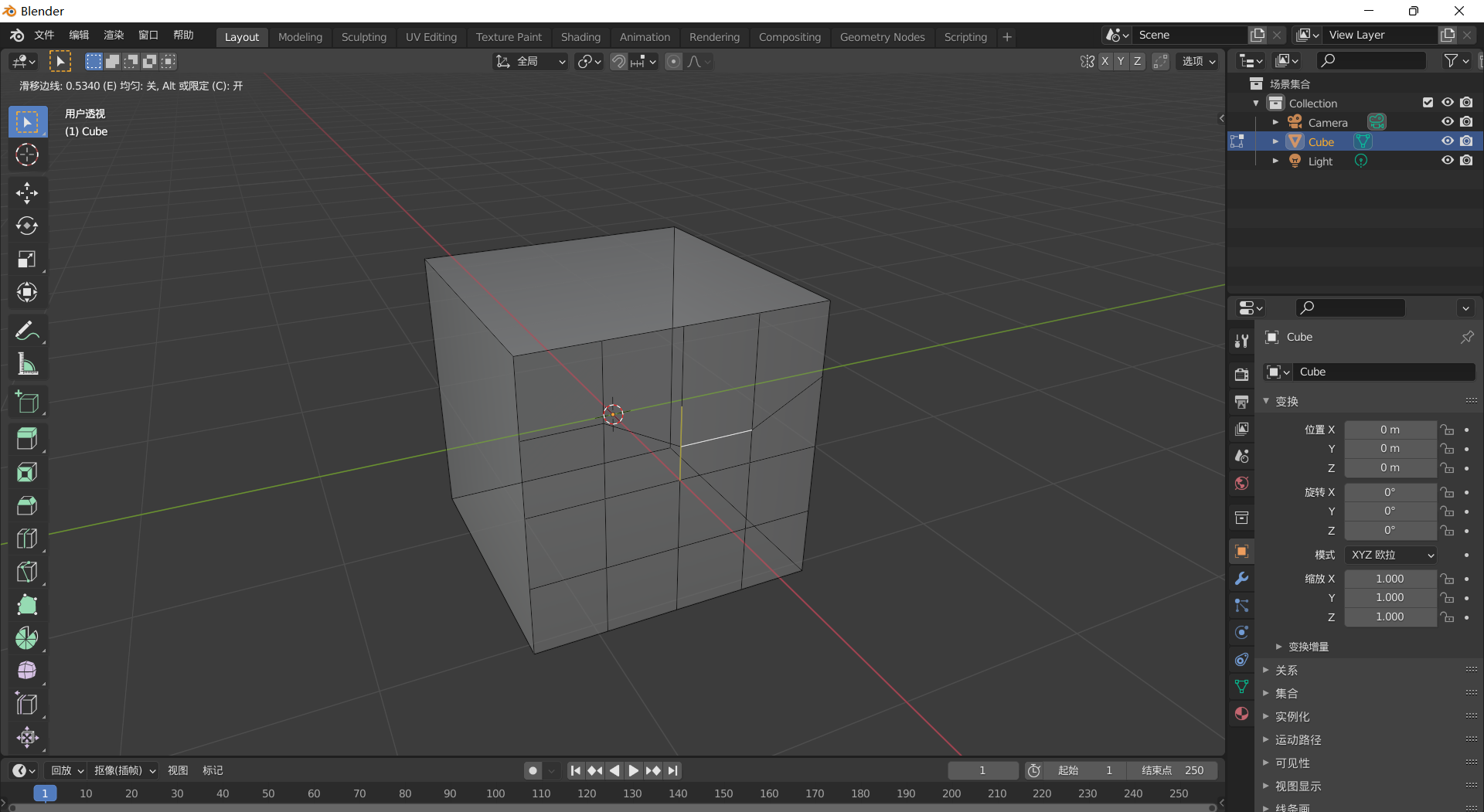Hide Camera in viewport via eye icon

(x=1448, y=122)
